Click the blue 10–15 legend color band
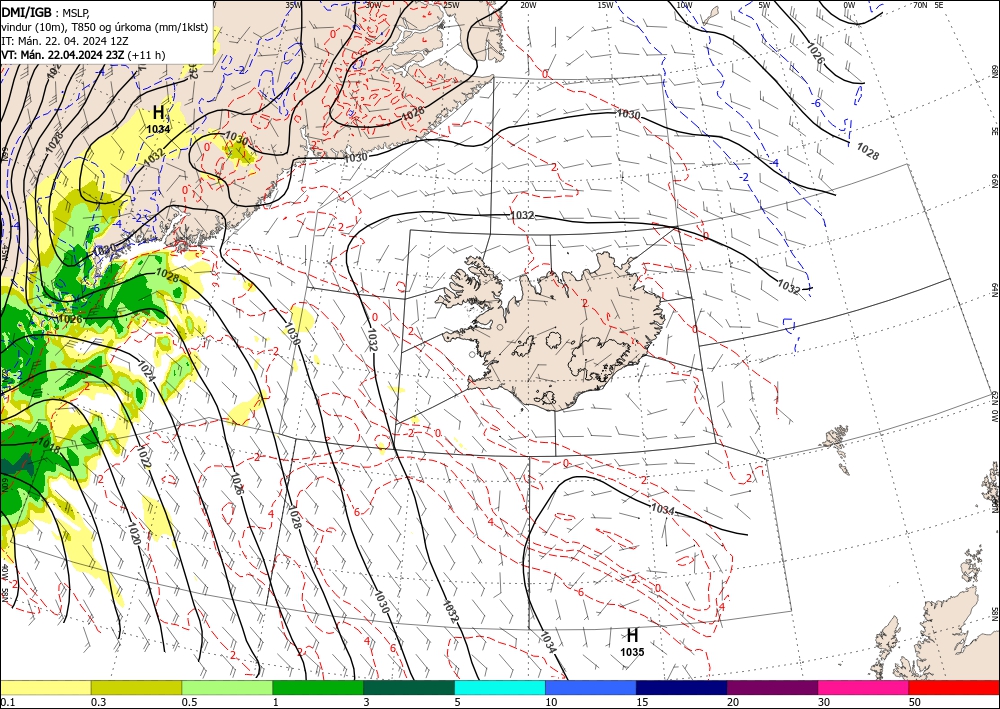This screenshot has width=1000, height=709. [591, 687]
